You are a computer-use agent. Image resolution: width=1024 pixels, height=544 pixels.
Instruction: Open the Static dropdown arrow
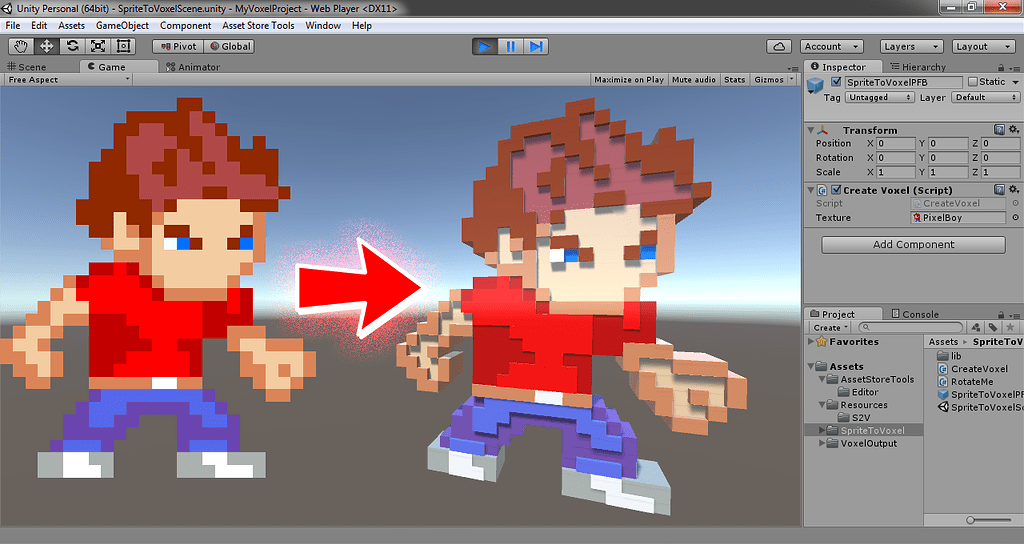click(x=1015, y=82)
